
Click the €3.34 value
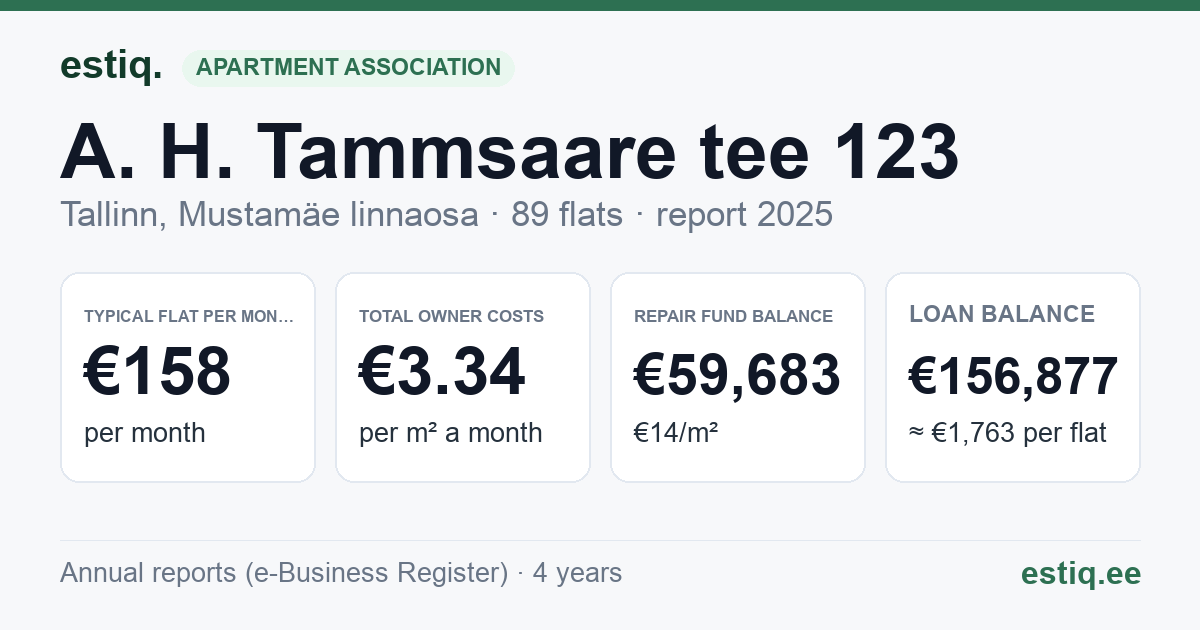[442, 372]
